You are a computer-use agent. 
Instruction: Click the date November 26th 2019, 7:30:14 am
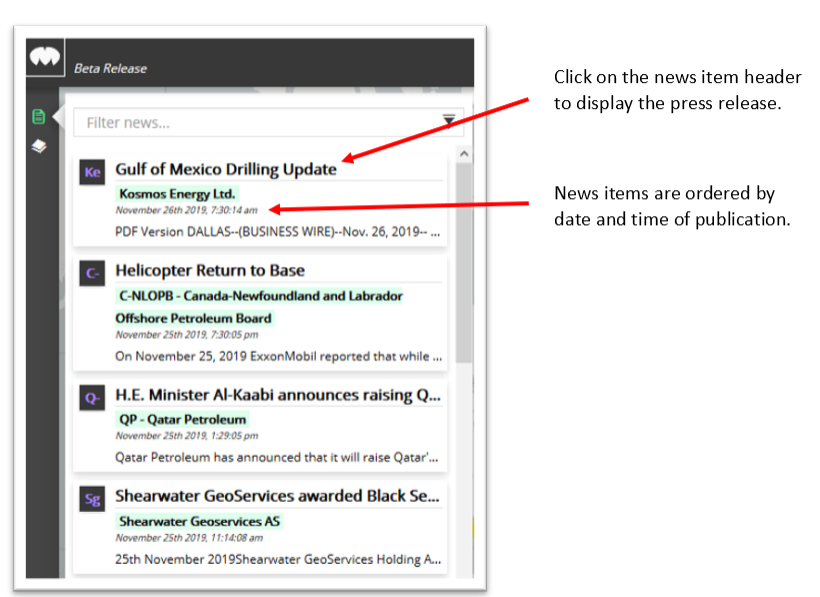[x=187, y=210]
